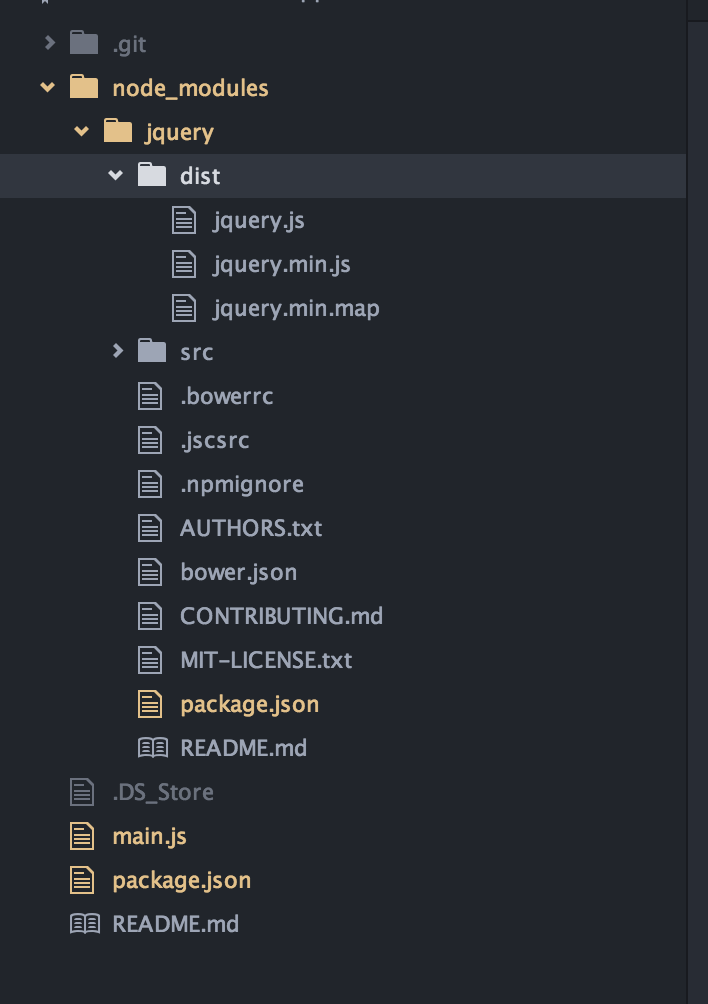This screenshot has height=1004, width=708.
Task: Click the main.js file icon
Action: 82,836
